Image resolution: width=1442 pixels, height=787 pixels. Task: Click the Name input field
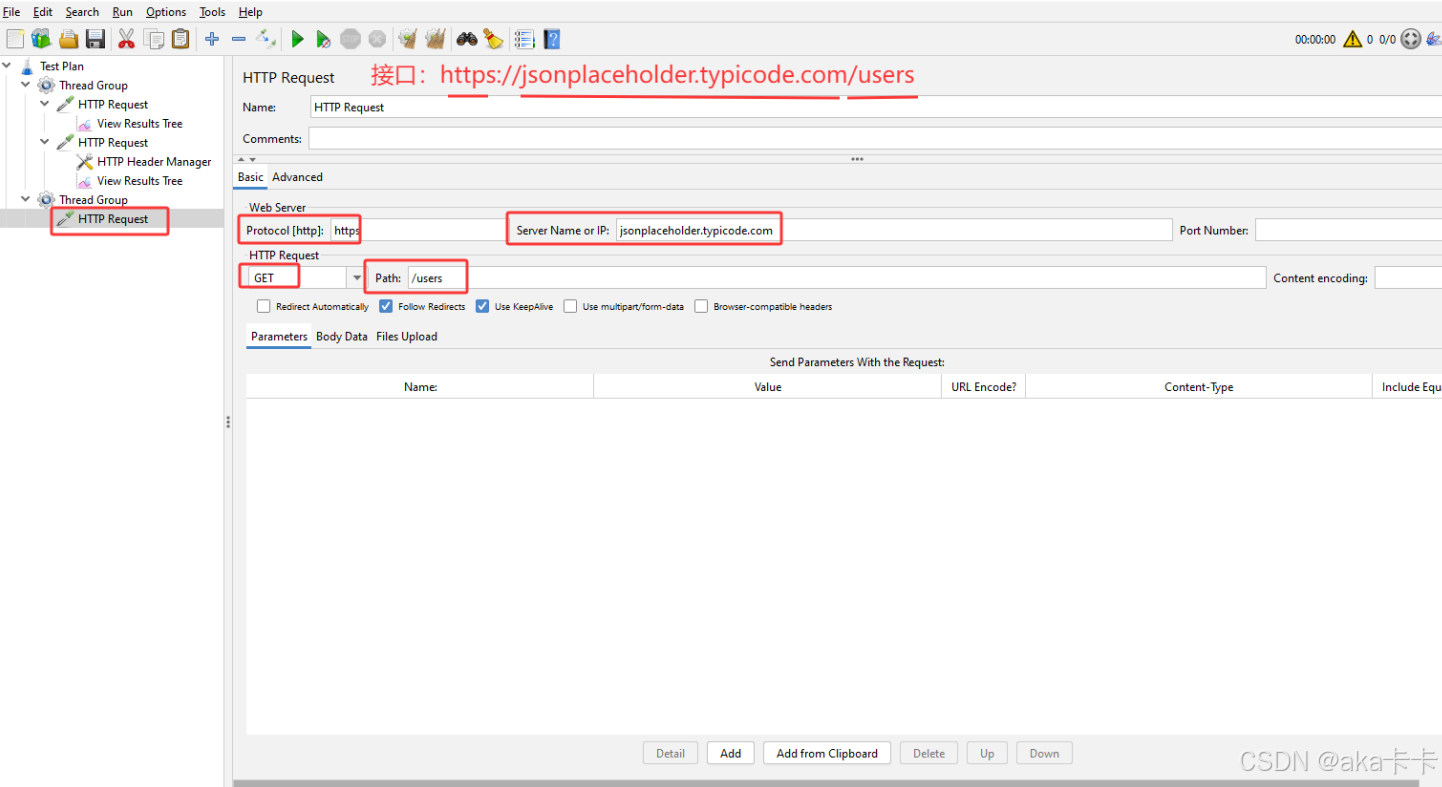pos(875,107)
